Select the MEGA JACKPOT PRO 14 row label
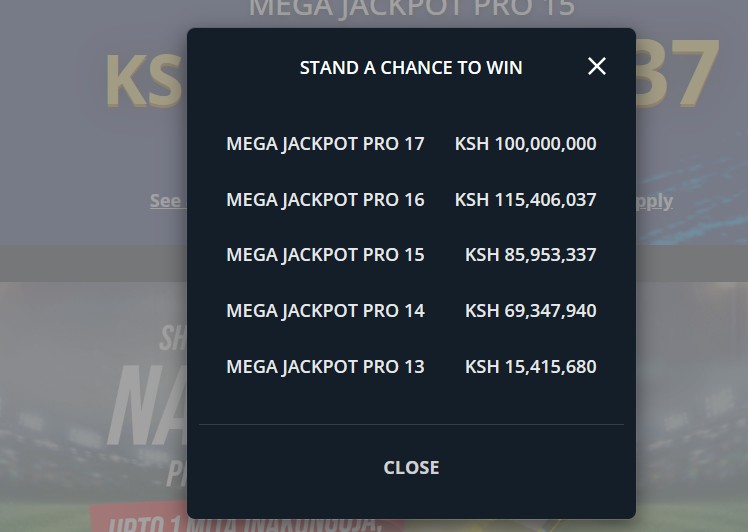The image size is (748, 532). click(x=325, y=311)
